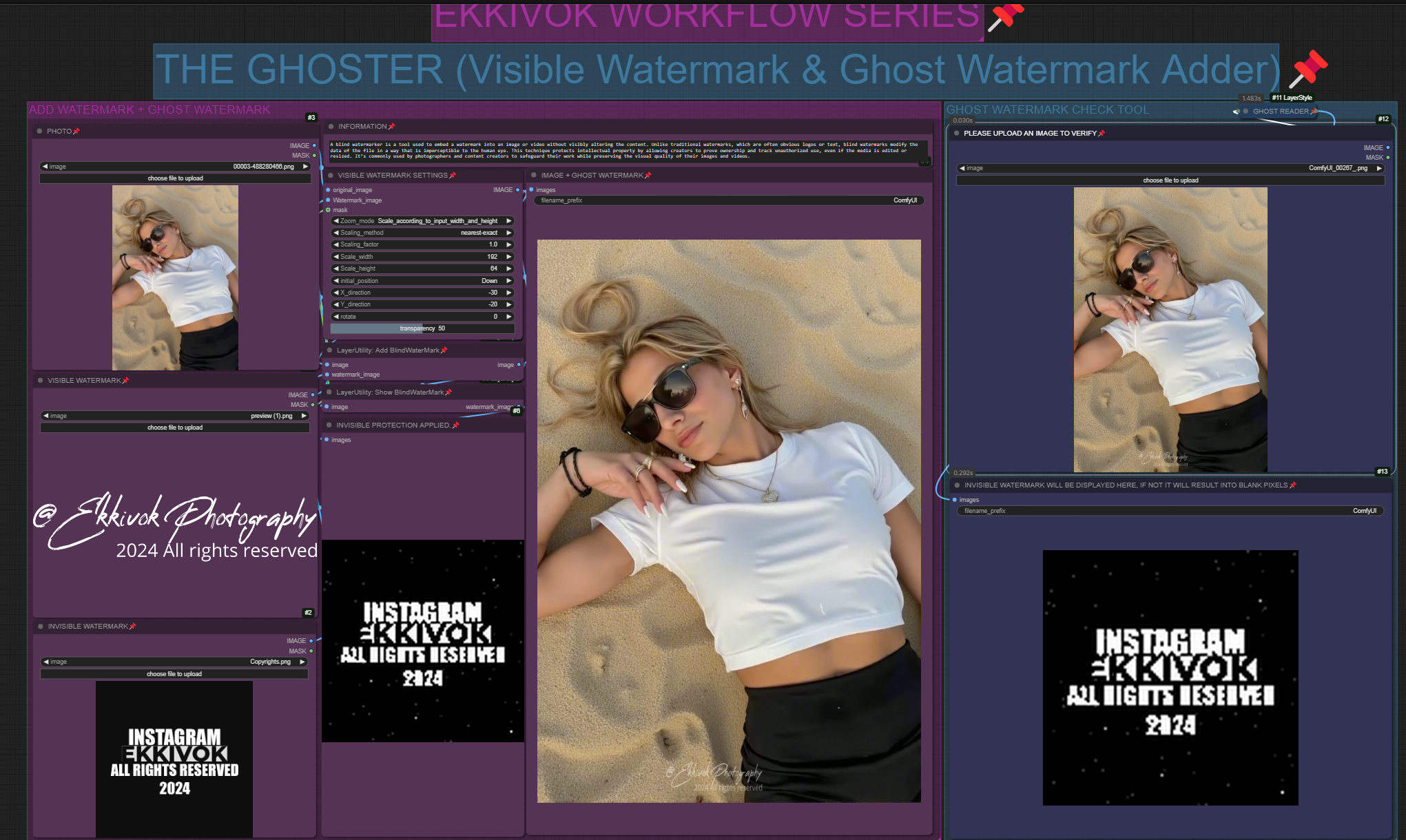Click next-image arrow for 00003-488280466.png
The width and height of the screenshot is (1406, 840).
point(305,167)
